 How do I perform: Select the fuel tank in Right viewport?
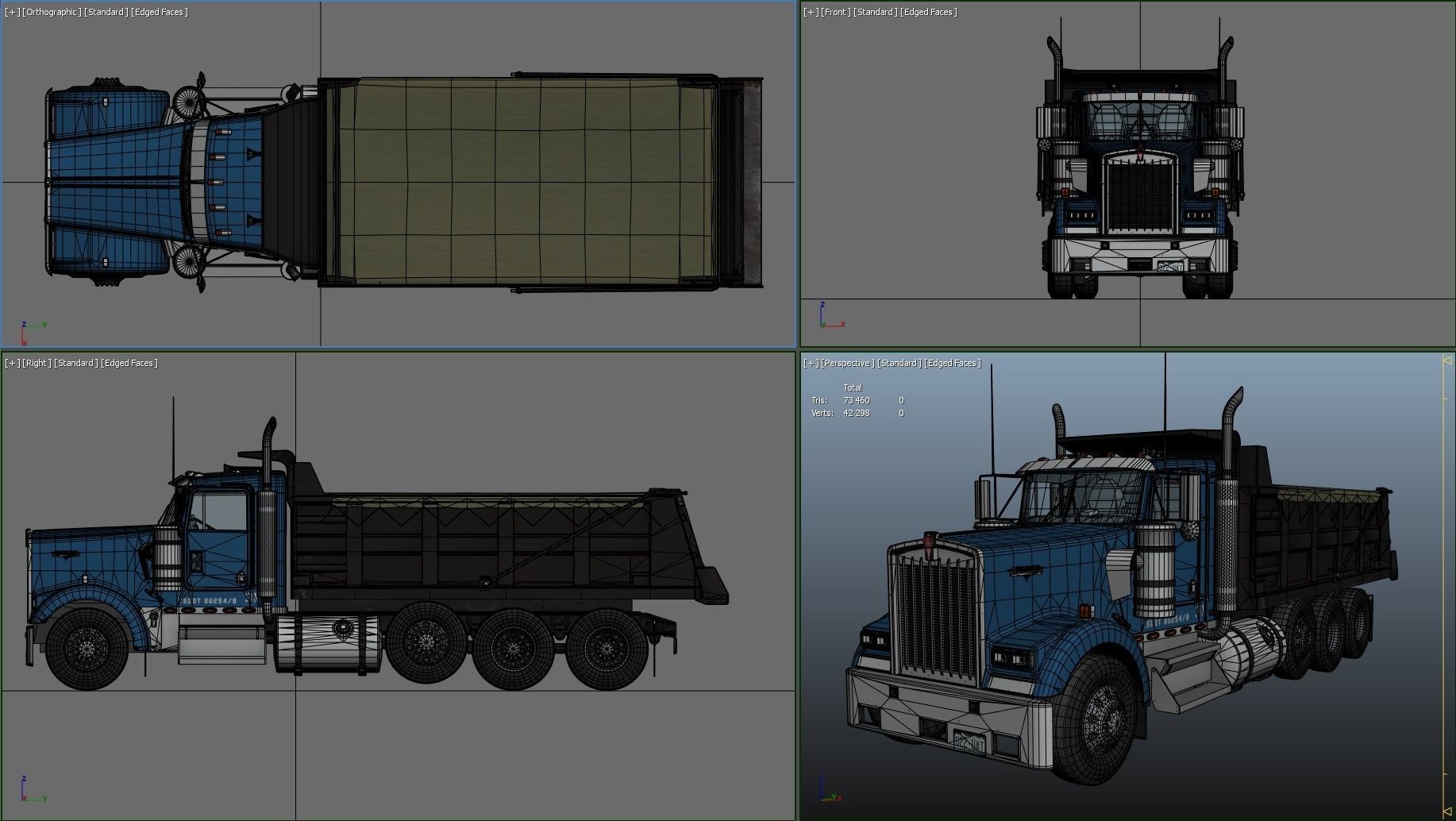click(328, 644)
